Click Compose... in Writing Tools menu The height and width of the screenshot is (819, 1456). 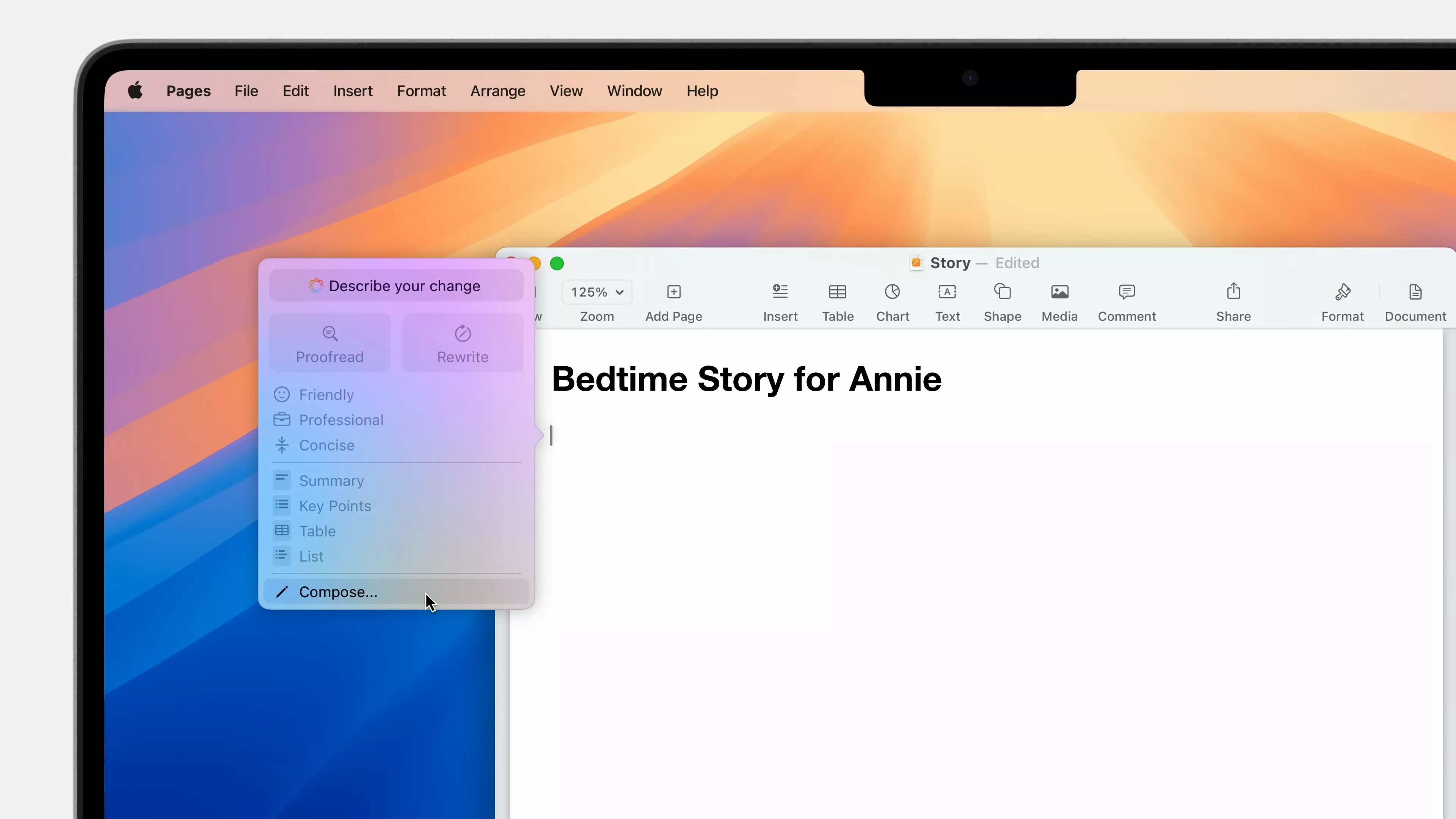coord(396,592)
